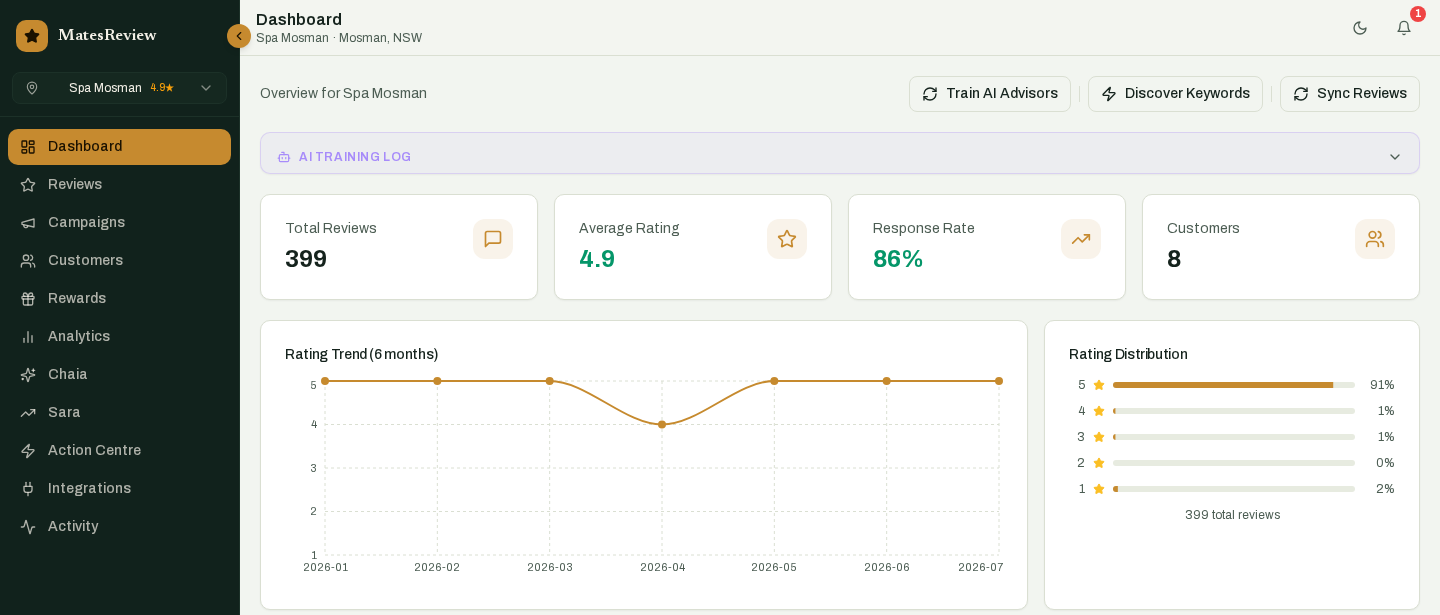Click the Action Centre lightning icon in the sidebar
This screenshot has width=1440, height=615.
(28, 451)
